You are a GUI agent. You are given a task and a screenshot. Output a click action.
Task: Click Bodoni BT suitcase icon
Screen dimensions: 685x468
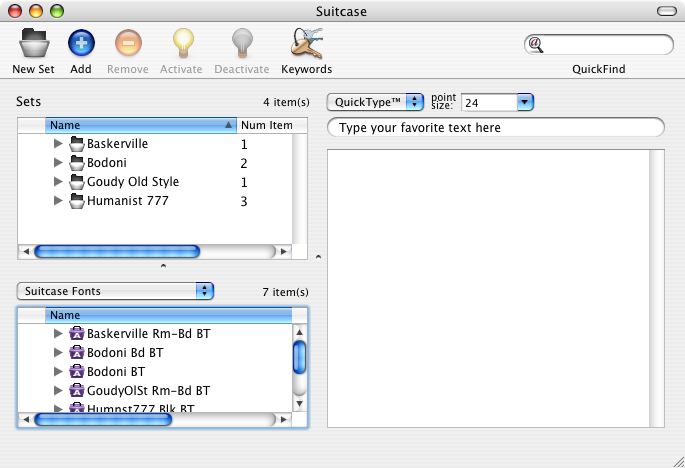pyautogui.click(x=77, y=372)
